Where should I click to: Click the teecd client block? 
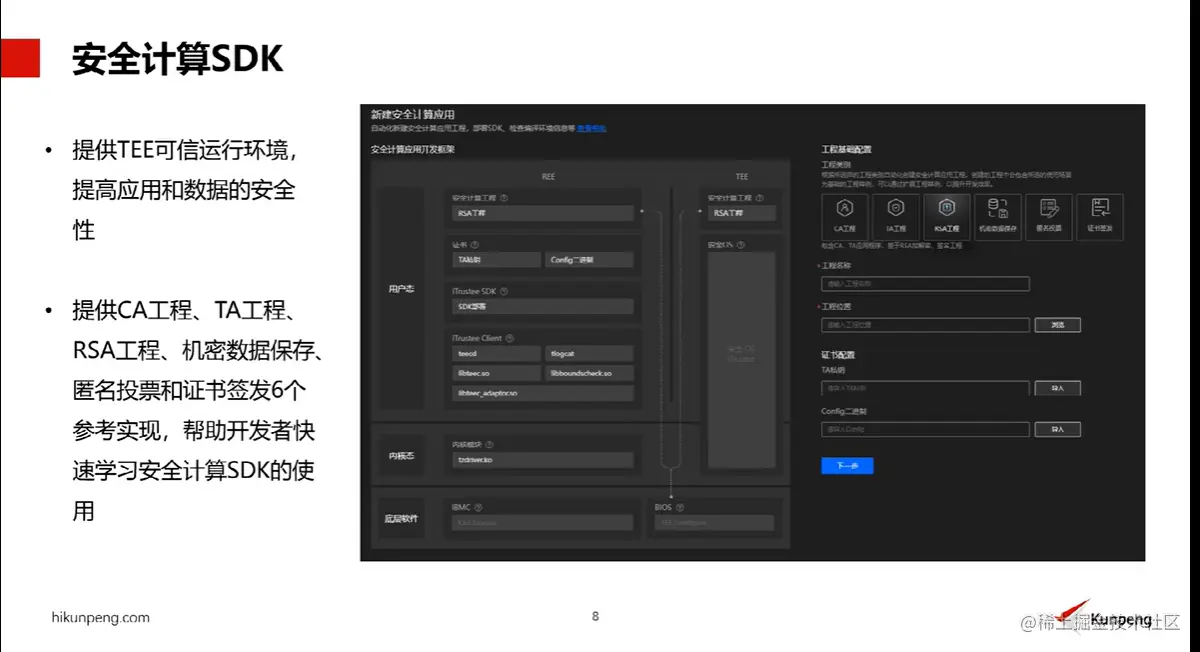click(x=496, y=353)
